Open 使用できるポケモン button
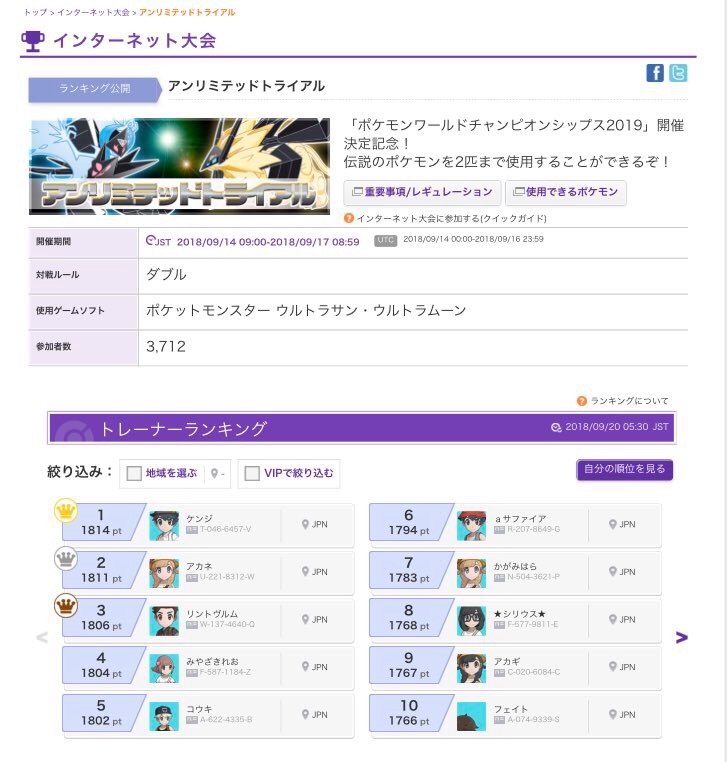Viewport: 727px width, 762px height. (x=566, y=192)
